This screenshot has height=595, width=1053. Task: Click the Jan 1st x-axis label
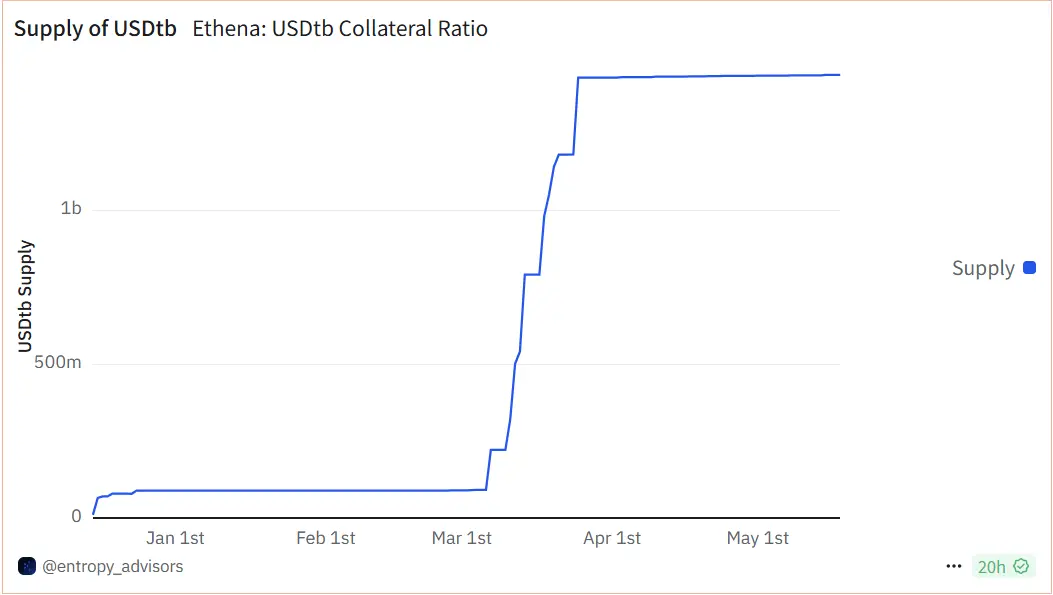coord(175,538)
